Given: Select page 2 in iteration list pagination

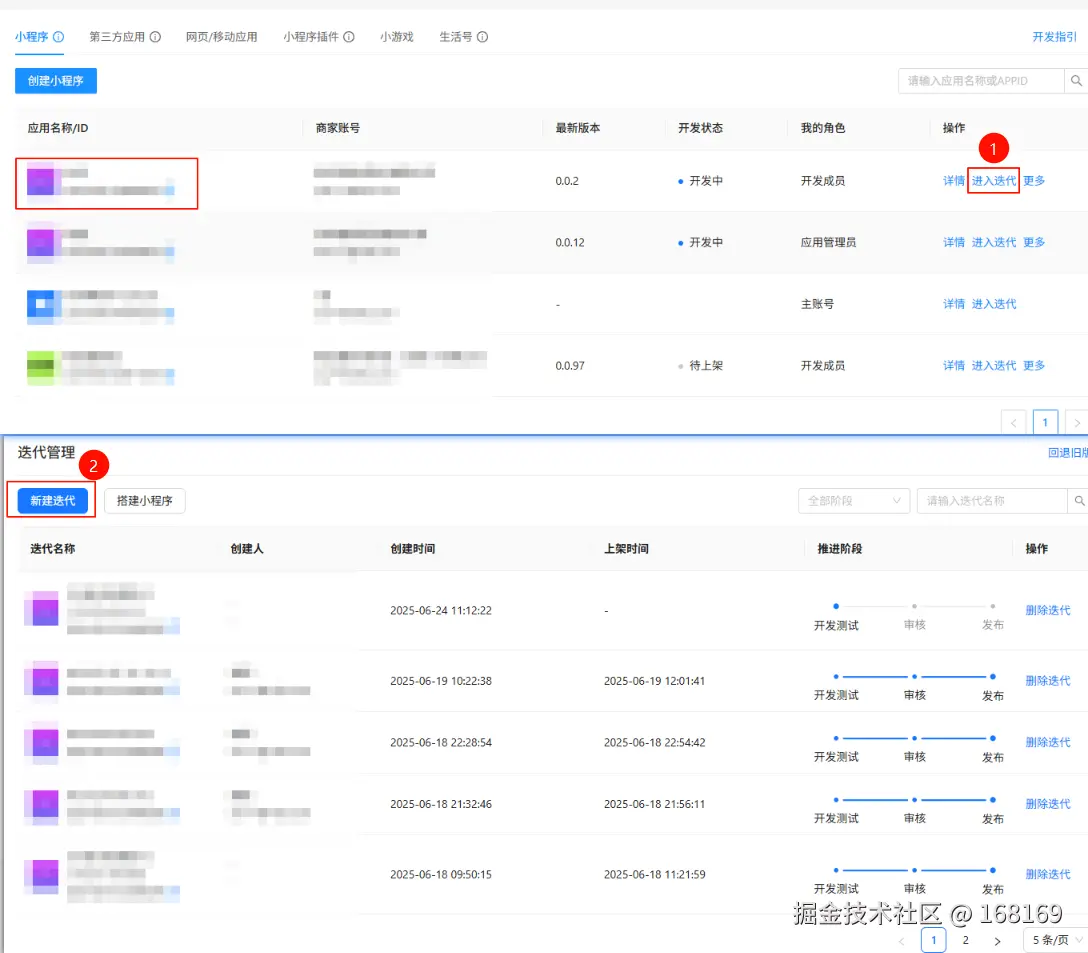Looking at the screenshot, I should pos(965,941).
